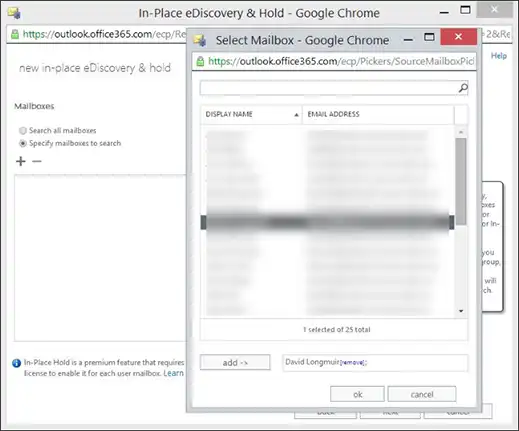The width and height of the screenshot is (519, 431).
Task: Confirm the mailbox selection with ok
Action: 357,394
